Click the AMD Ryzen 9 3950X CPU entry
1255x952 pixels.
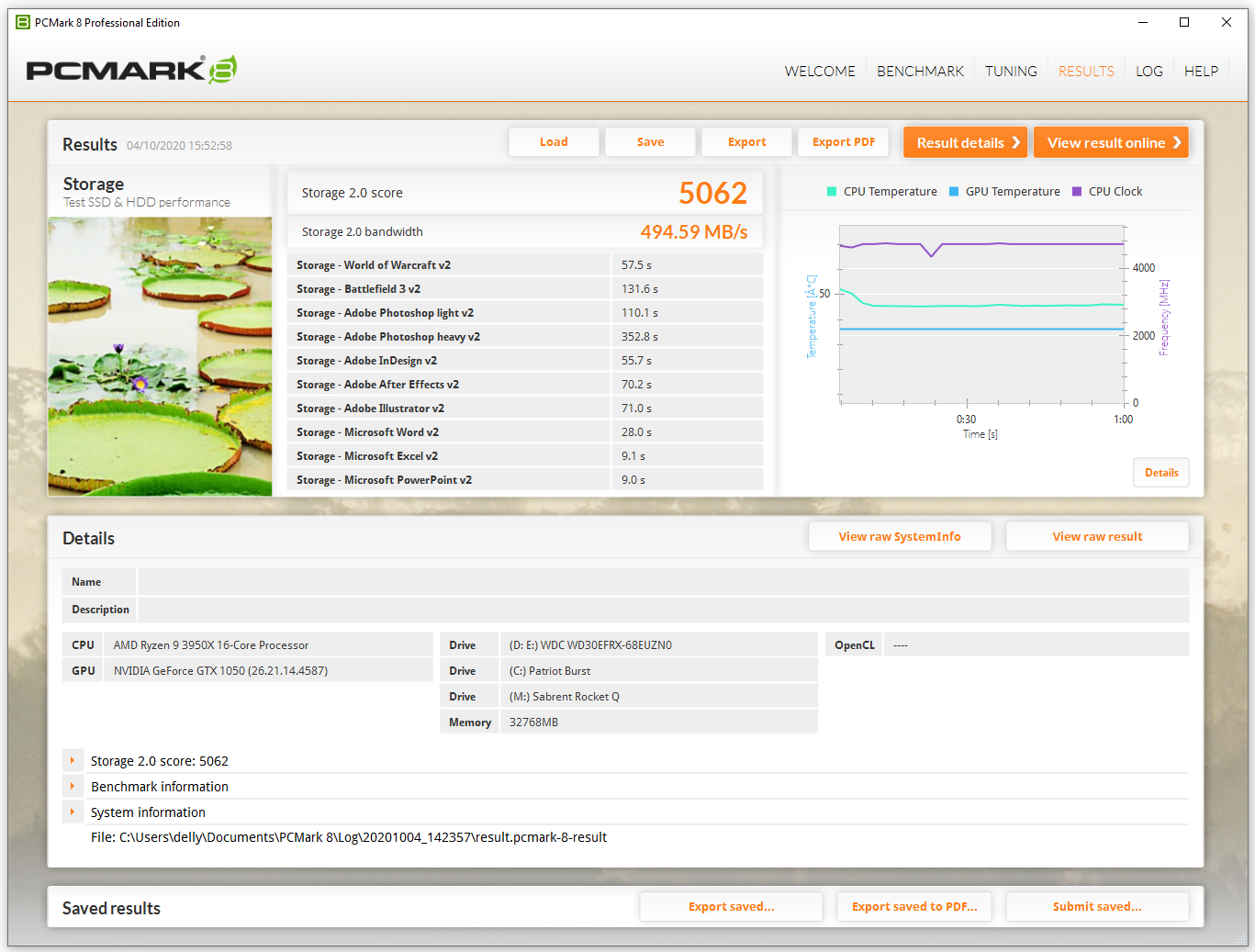[268, 645]
